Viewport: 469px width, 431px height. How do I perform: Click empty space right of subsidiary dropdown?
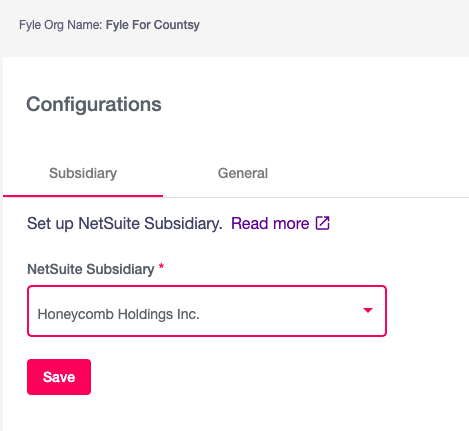pos(428,311)
